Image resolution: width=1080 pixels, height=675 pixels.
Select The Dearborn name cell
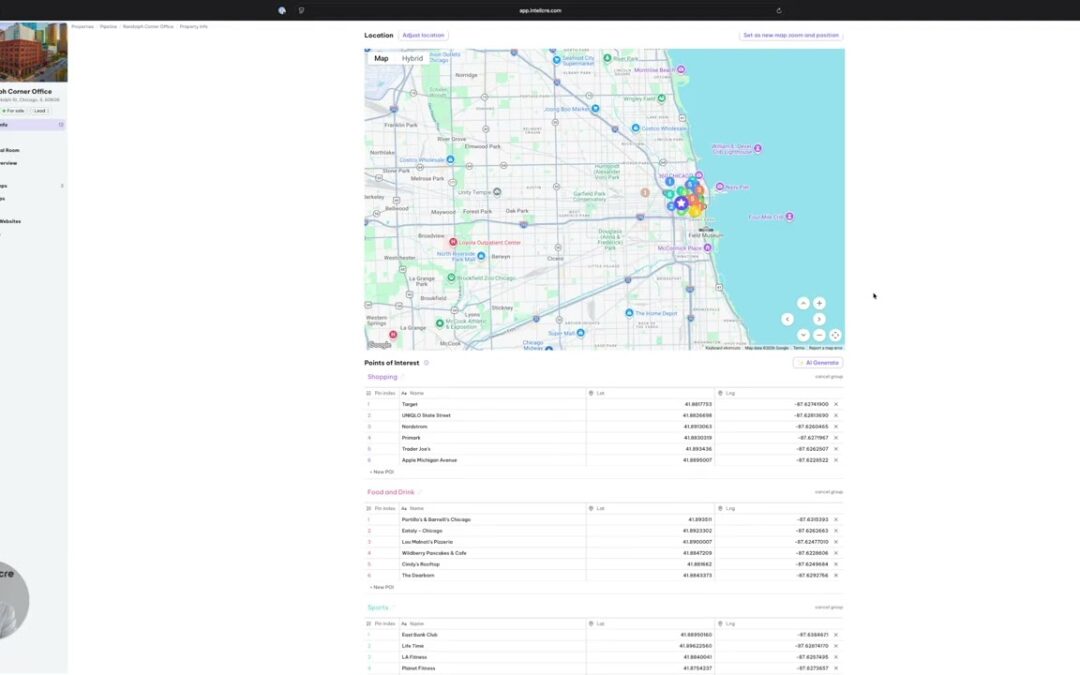492,575
